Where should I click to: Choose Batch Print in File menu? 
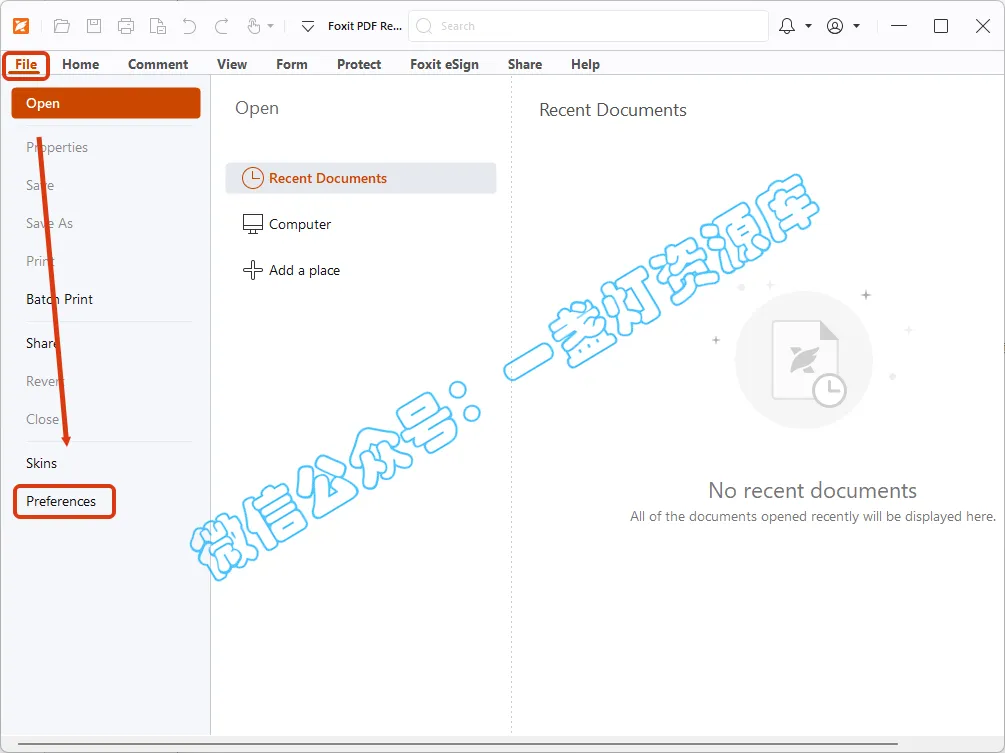(60, 299)
